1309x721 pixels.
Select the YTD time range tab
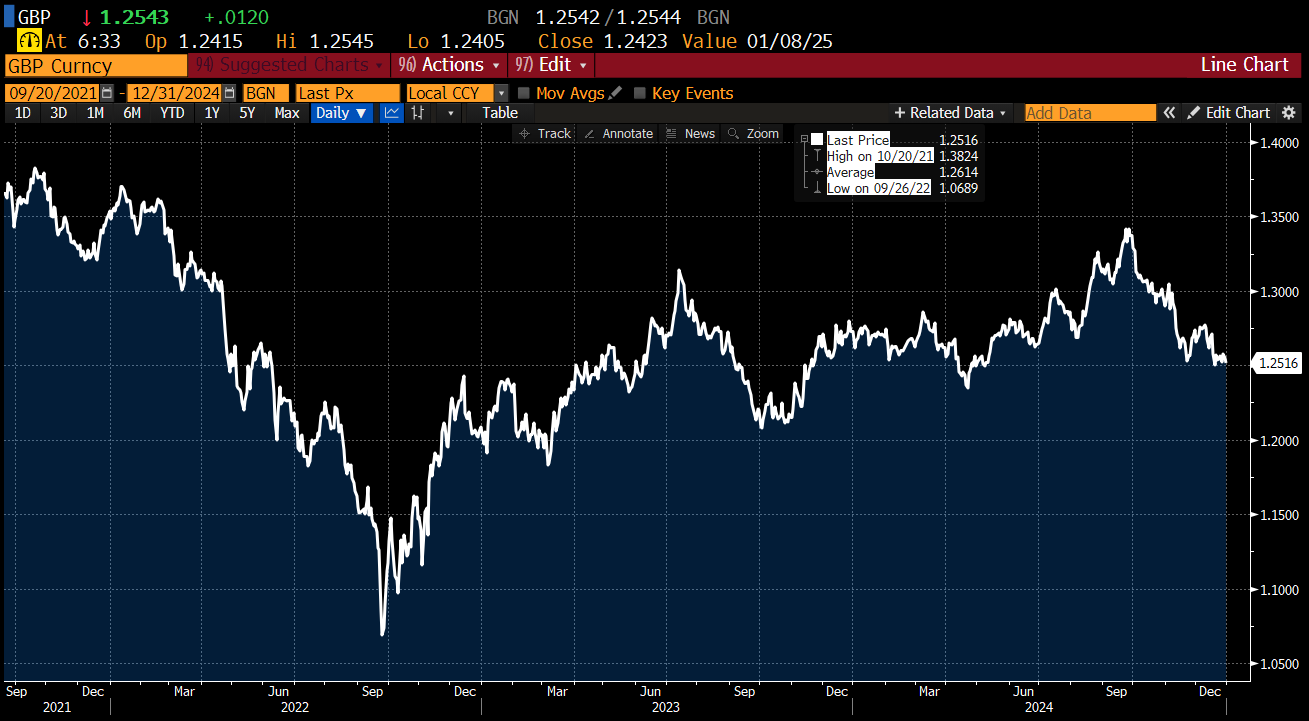[172, 113]
